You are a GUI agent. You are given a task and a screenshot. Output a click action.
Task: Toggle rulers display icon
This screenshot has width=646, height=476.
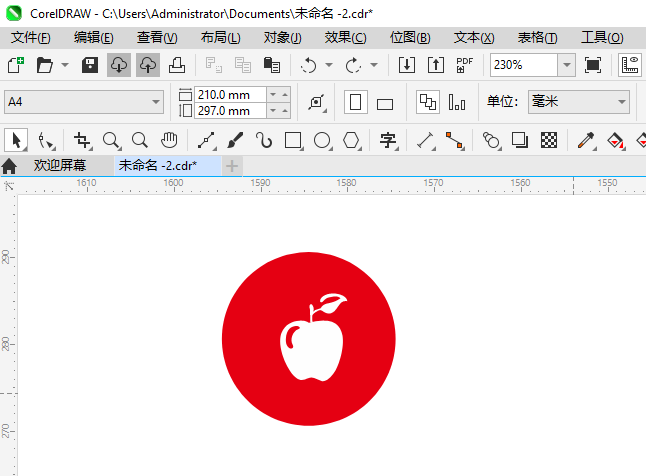pos(630,65)
